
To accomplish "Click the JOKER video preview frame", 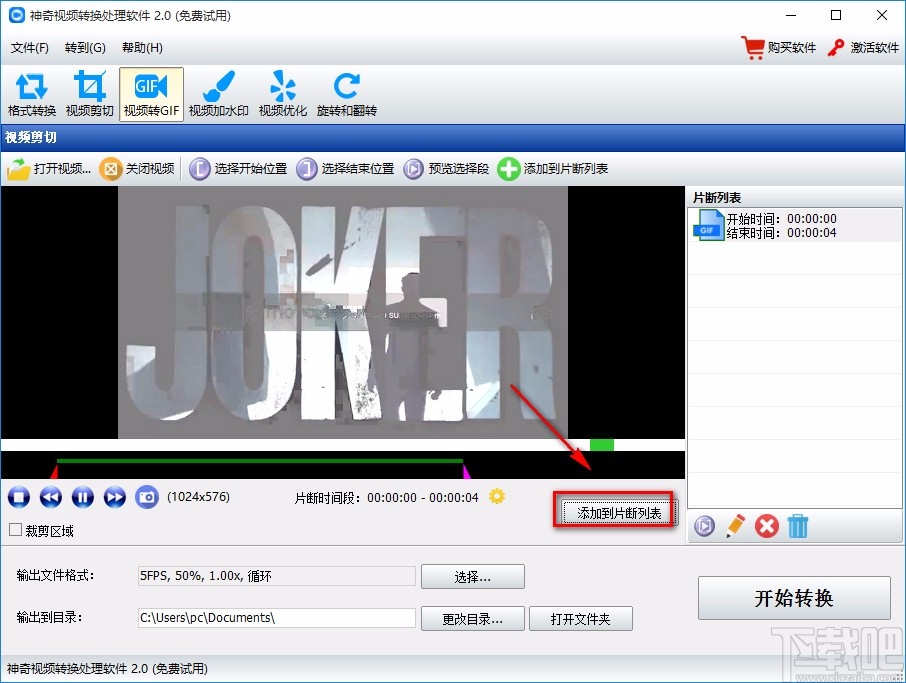I will click(x=343, y=312).
